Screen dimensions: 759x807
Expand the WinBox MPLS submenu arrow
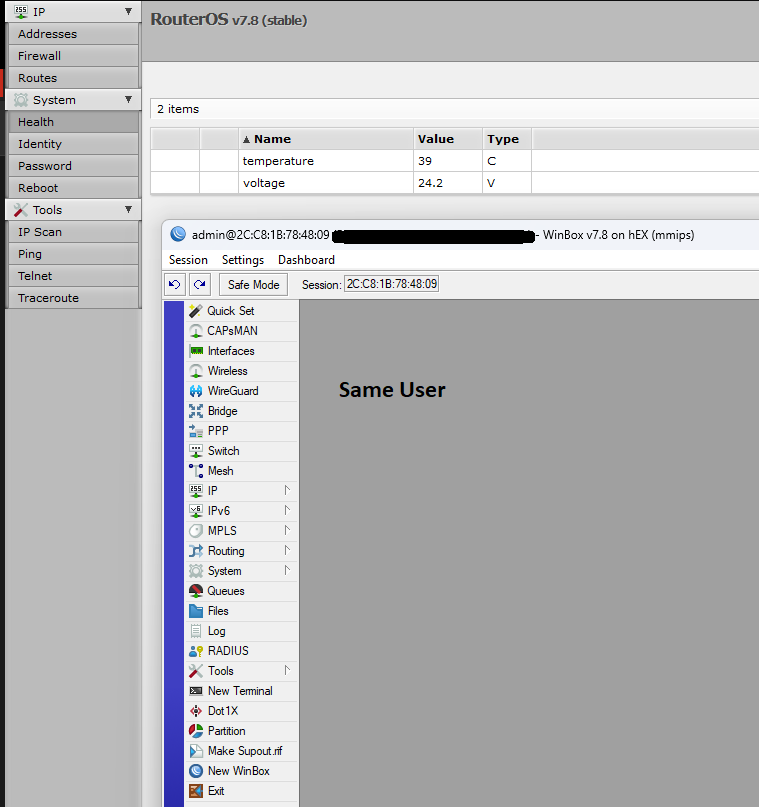[287, 531]
